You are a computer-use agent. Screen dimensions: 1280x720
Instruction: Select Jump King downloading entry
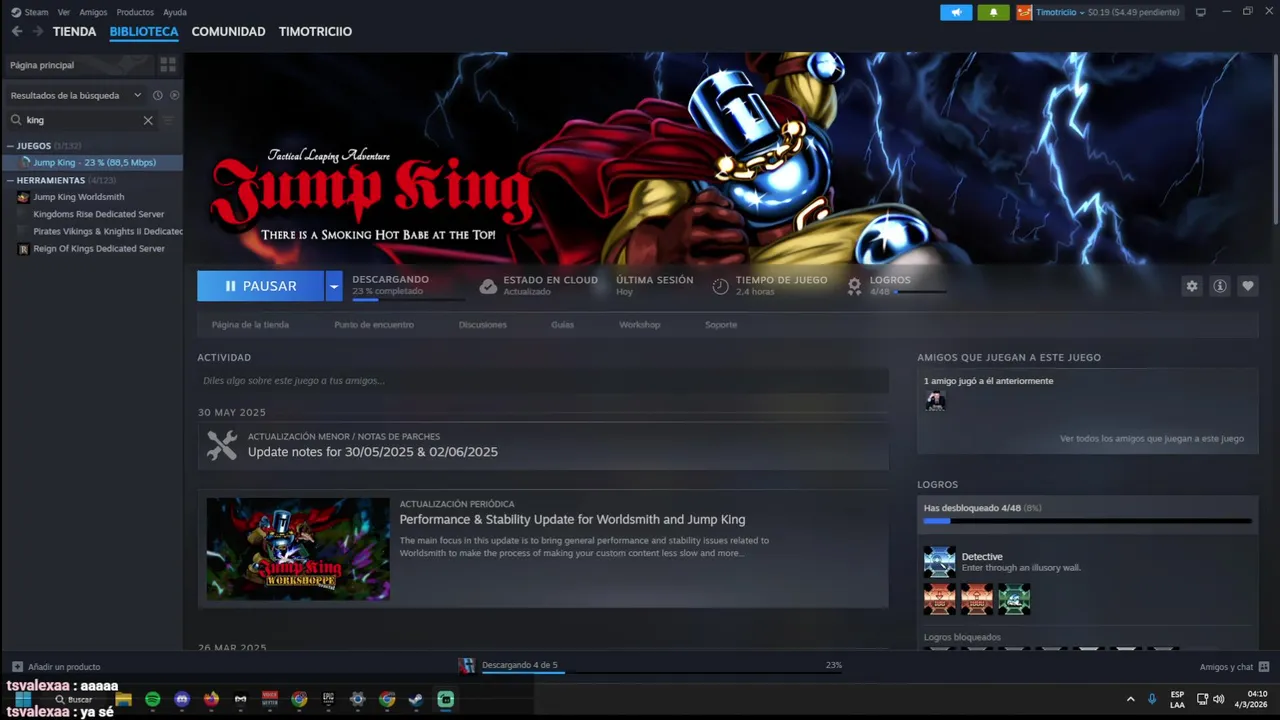pos(92,162)
